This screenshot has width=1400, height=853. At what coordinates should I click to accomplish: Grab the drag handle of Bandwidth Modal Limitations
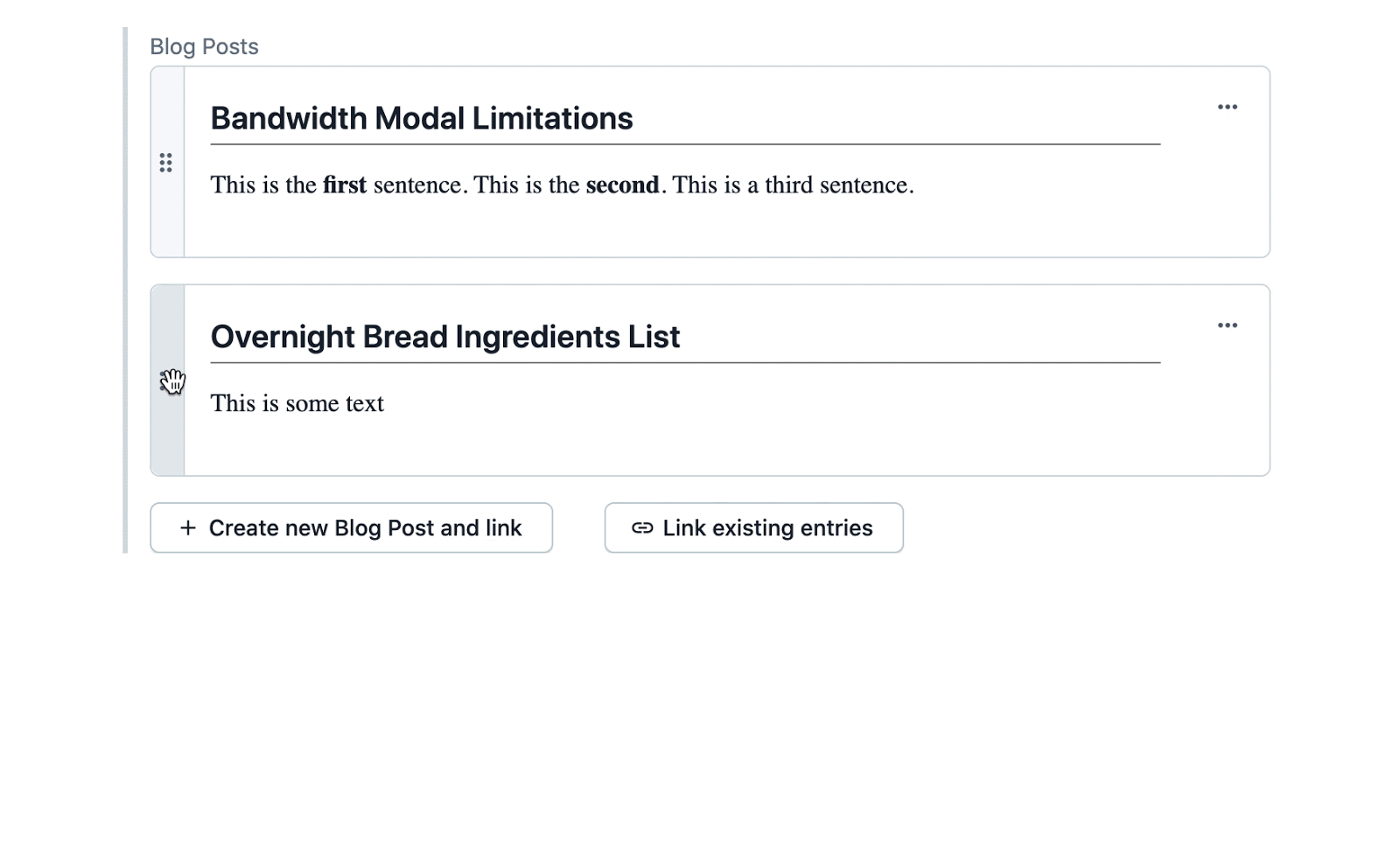166,163
